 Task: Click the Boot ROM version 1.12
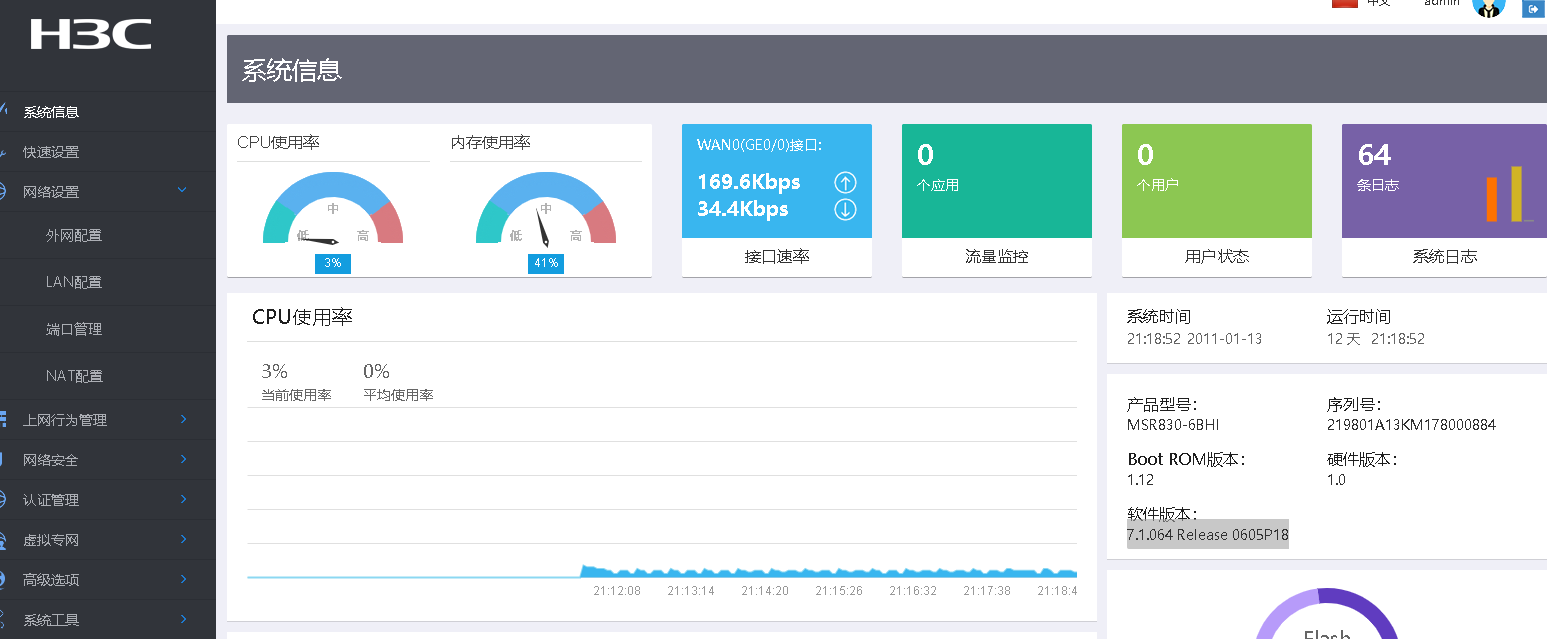click(x=1141, y=480)
